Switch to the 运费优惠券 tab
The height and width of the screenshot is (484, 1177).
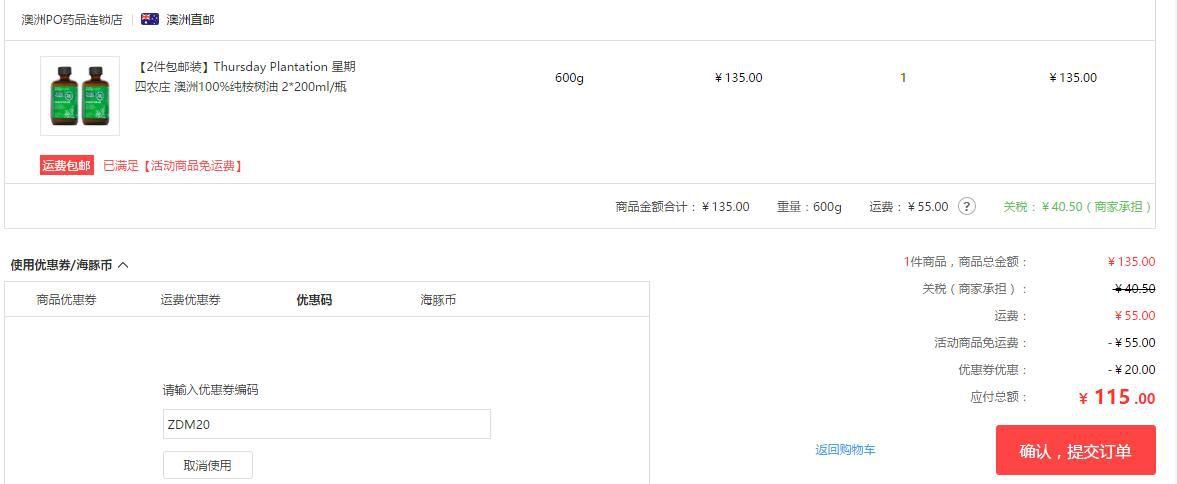click(x=191, y=300)
